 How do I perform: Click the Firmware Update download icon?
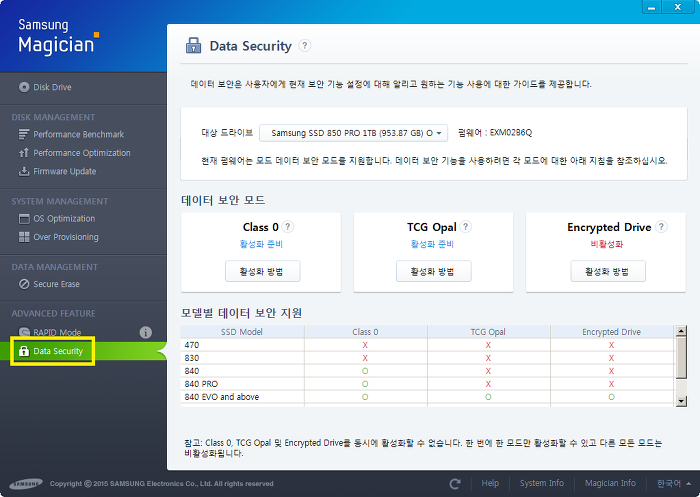click(x=24, y=171)
